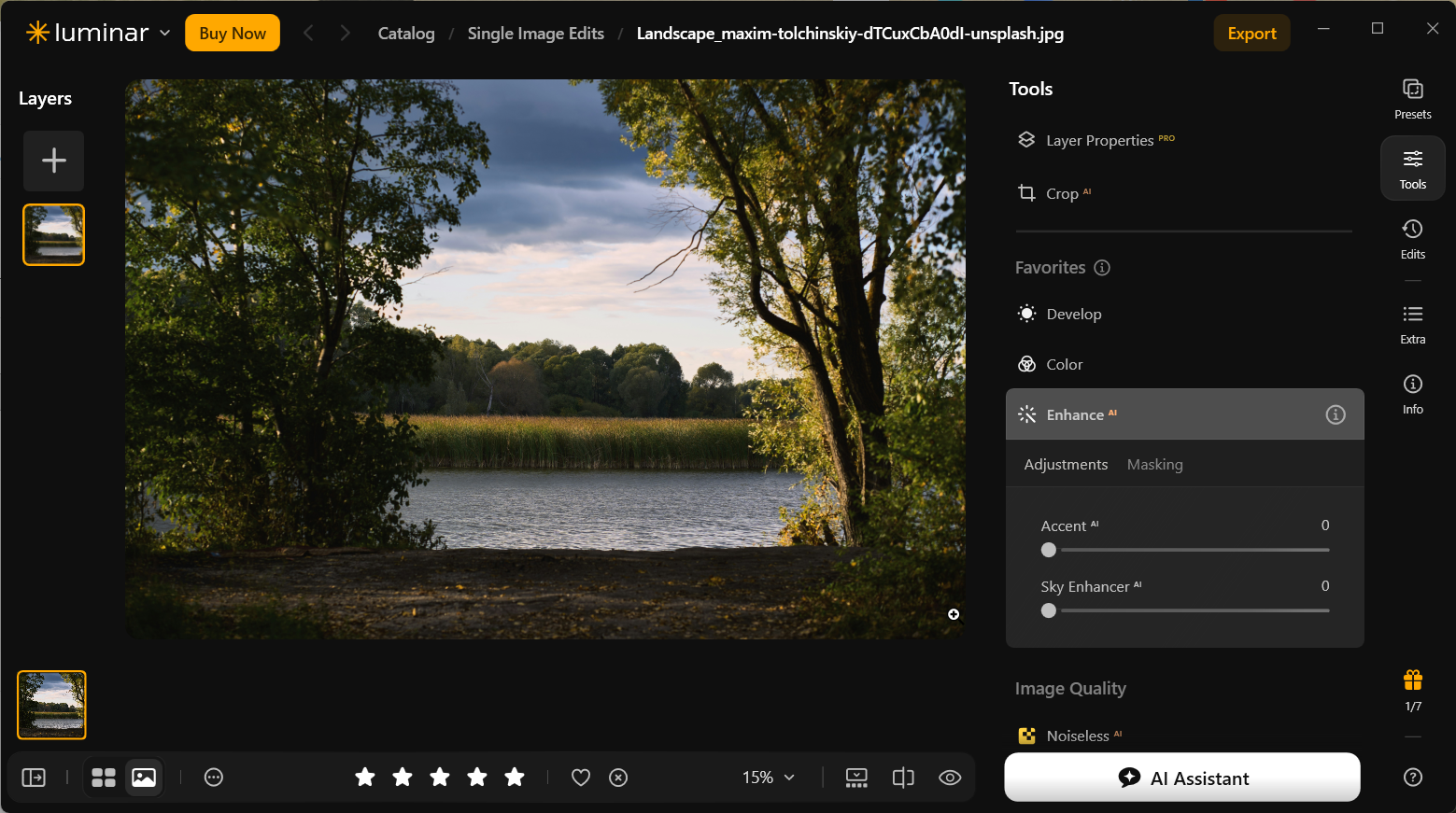Toggle the left sidebar panel
This screenshot has width=1456, height=813.
(x=34, y=777)
